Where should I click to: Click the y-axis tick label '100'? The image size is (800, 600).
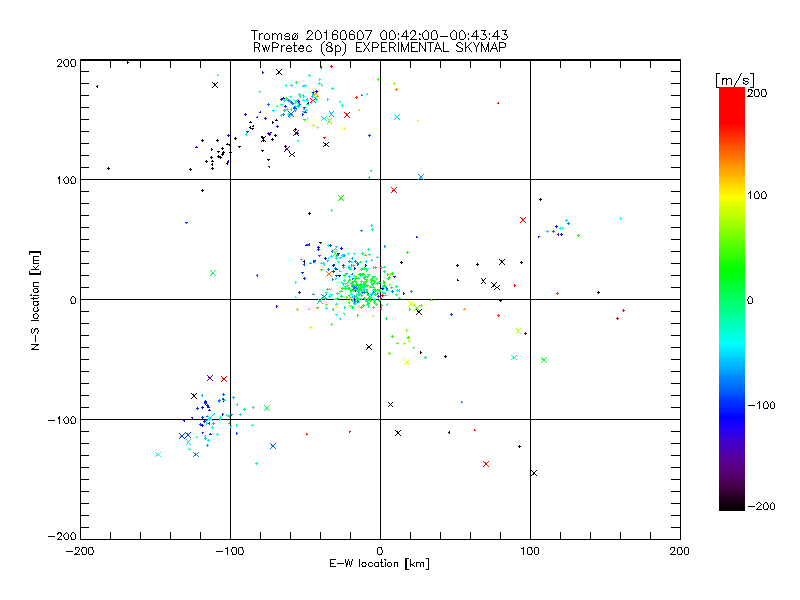tap(66, 180)
